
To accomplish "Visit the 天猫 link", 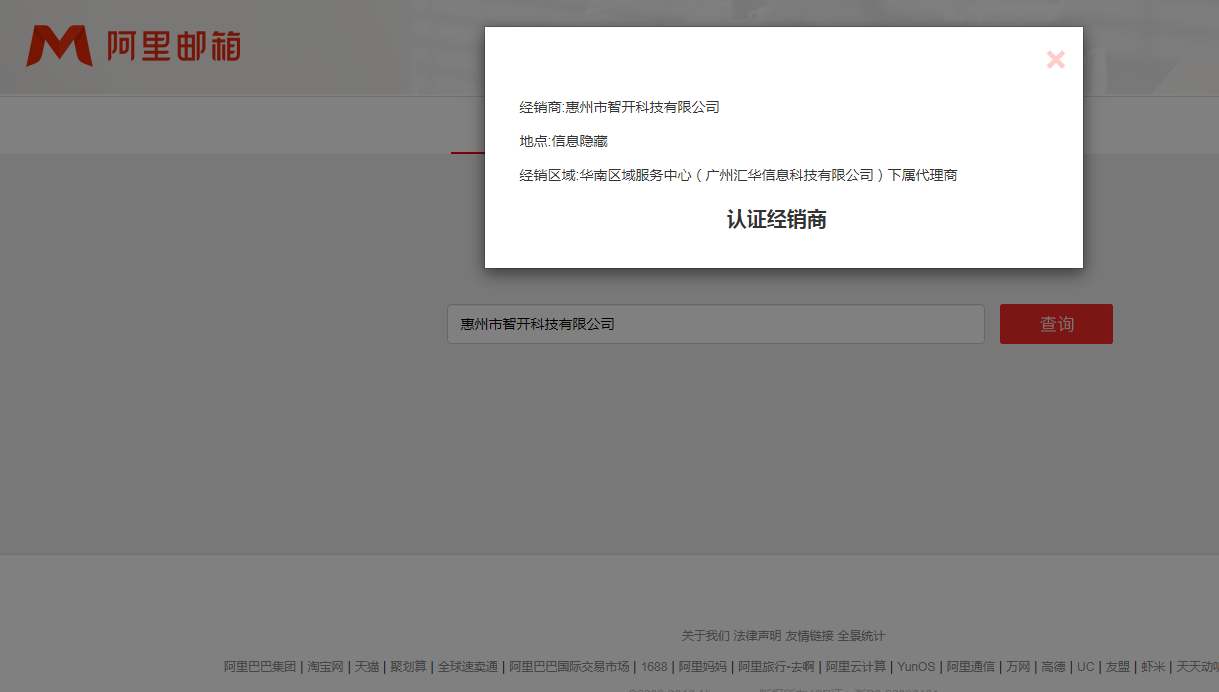I will 366,667.
